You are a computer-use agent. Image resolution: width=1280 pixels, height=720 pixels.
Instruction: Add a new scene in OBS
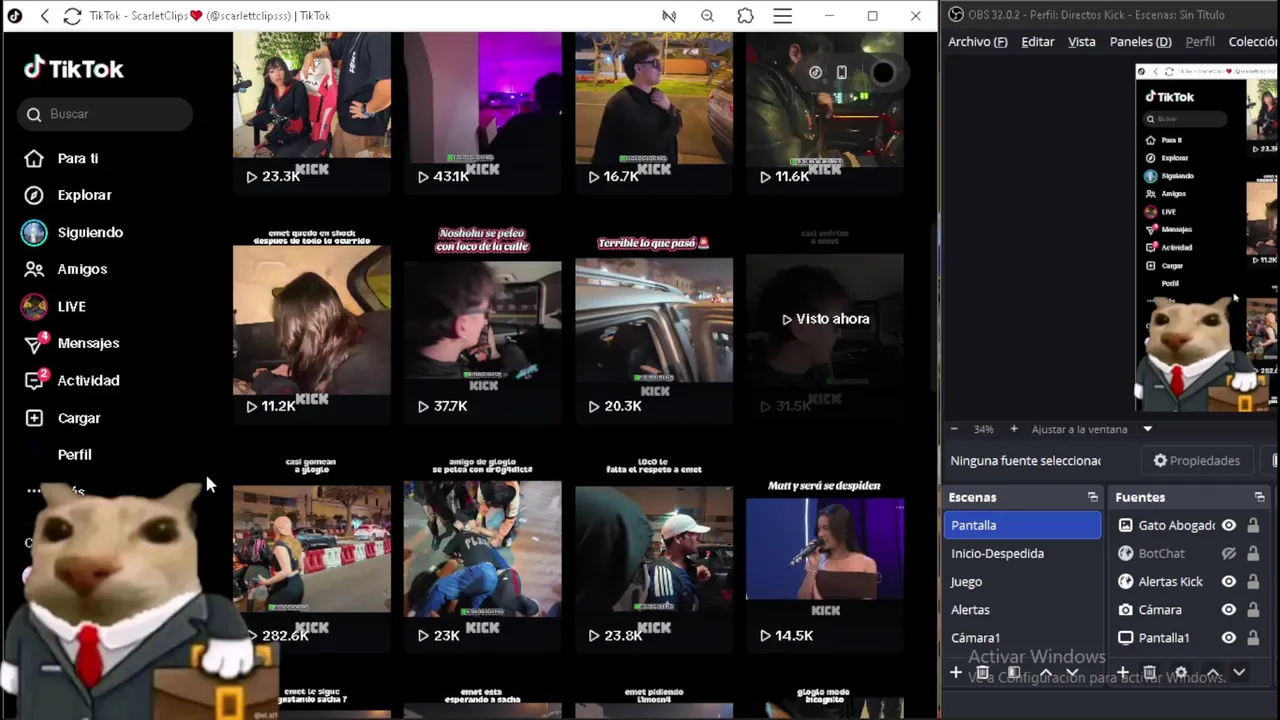tap(955, 673)
